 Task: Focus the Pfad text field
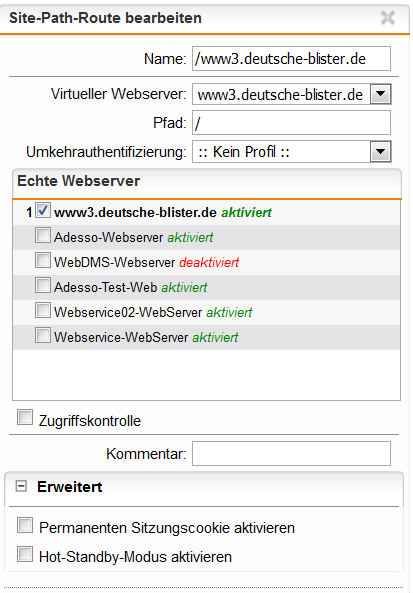[x=291, y=123]
